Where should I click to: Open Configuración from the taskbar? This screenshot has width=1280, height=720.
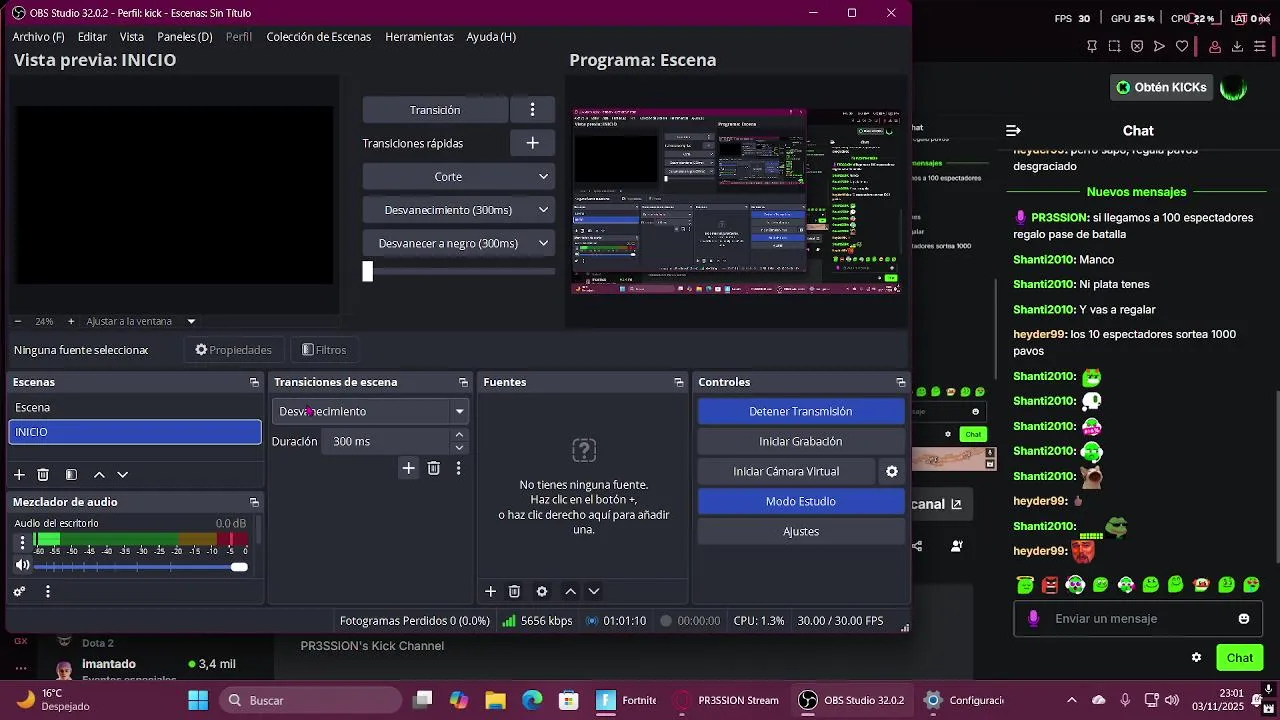[x=964, y=700]
